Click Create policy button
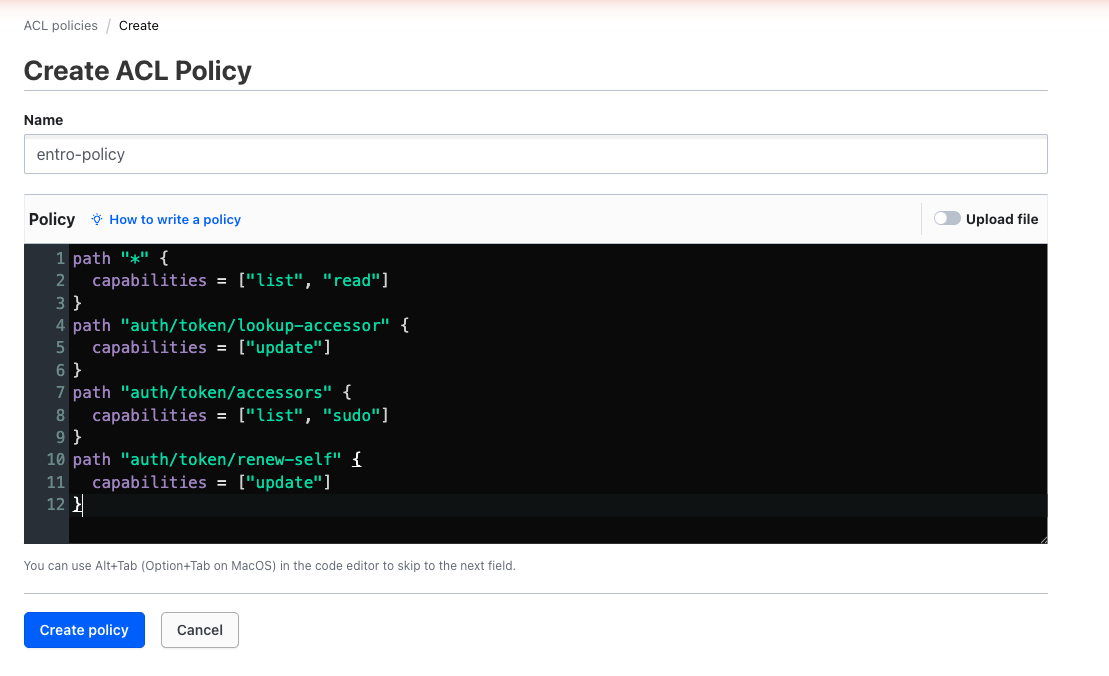1109x676 pixels. 84,630
